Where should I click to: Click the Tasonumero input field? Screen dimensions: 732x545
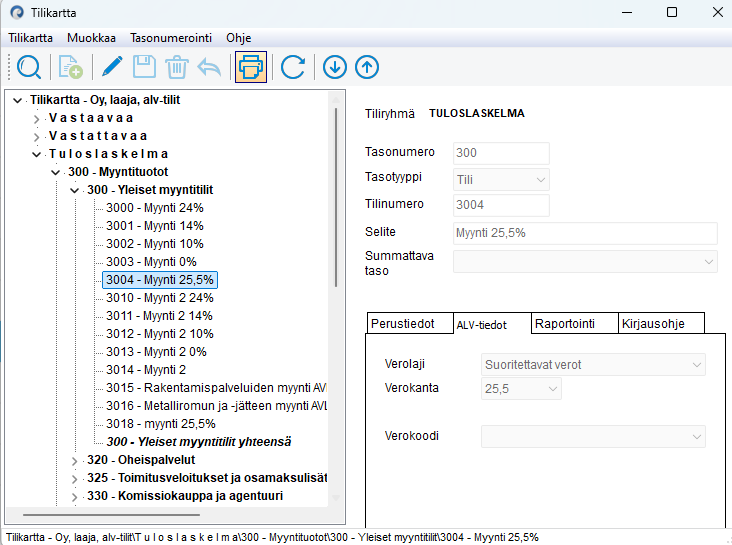501,153
